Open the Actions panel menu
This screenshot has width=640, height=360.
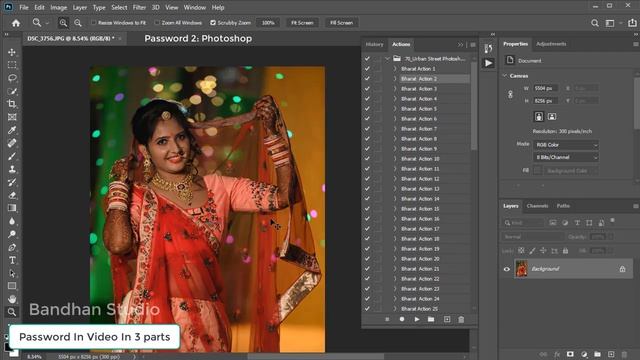click(473, 44)
